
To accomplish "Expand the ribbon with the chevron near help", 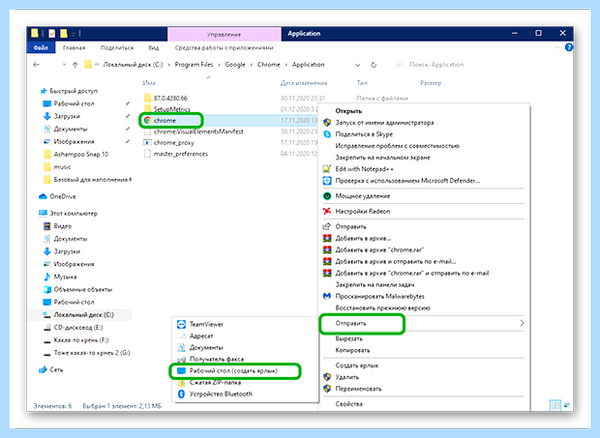I will click(557, 48).
